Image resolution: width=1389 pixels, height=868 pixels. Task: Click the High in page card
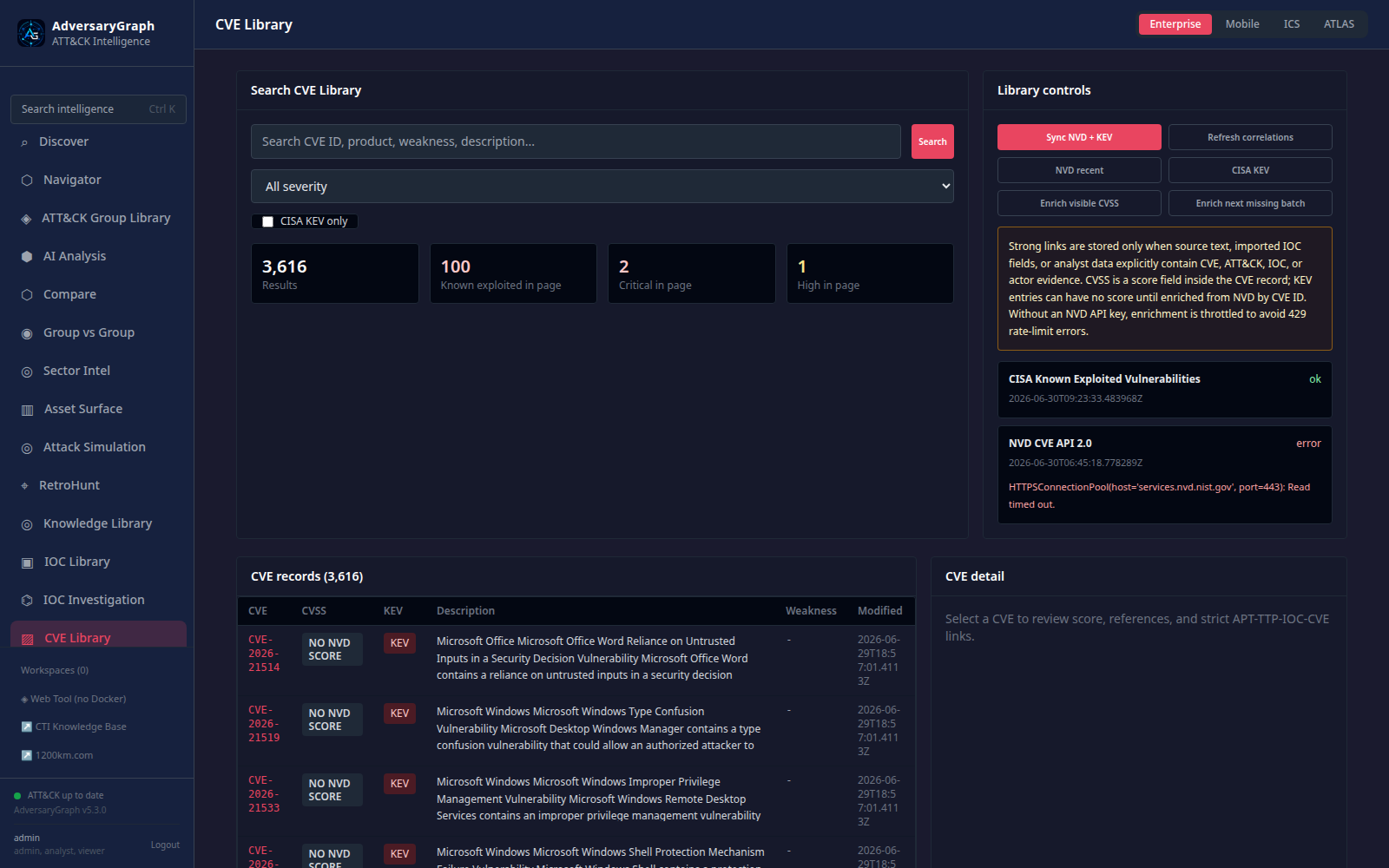[x=870, y=273]
